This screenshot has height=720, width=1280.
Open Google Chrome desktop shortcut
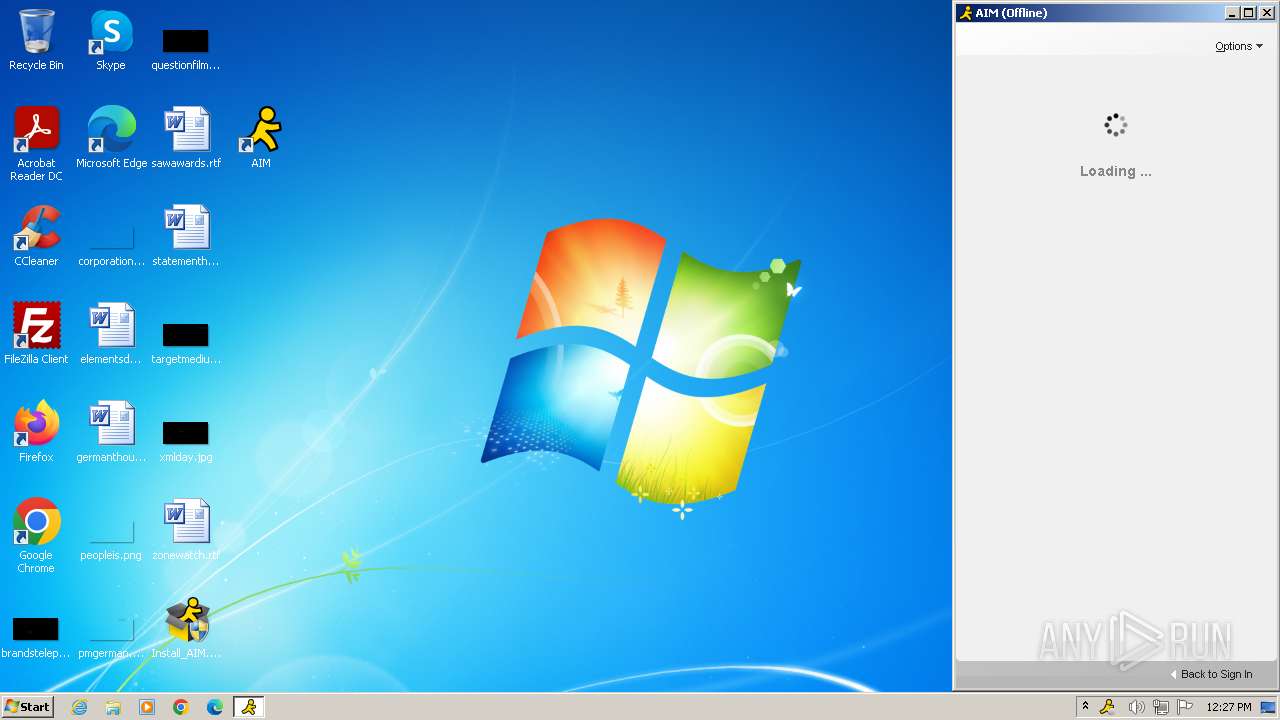pos(36,536)
